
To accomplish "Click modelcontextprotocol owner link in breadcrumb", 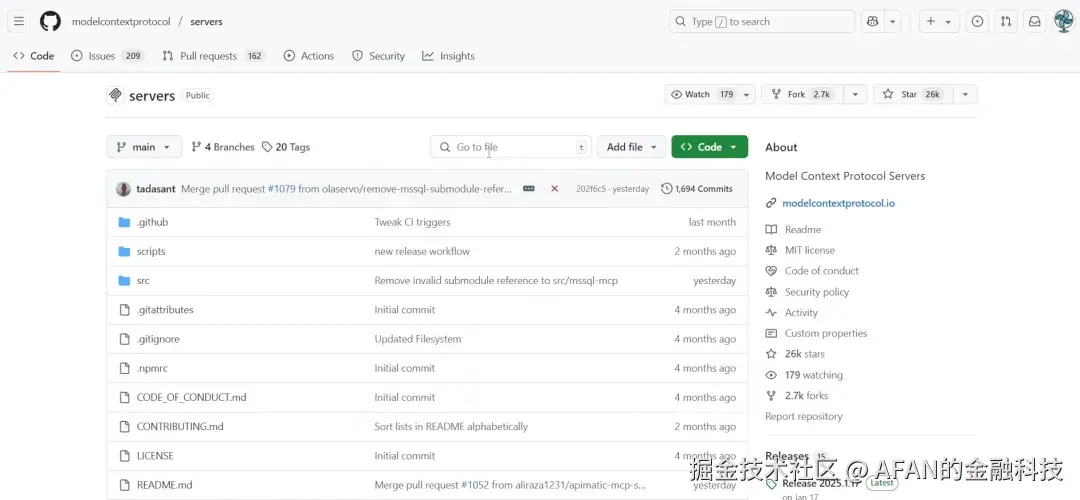I will [x=121, y=21].
